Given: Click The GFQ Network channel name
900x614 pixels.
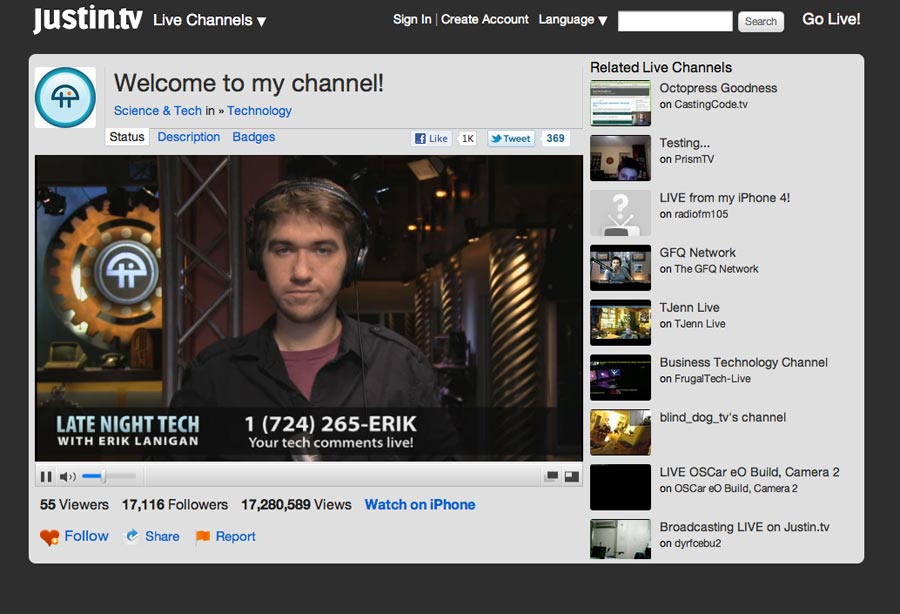Looking at the screenshot, I should (x=716, y=269).
